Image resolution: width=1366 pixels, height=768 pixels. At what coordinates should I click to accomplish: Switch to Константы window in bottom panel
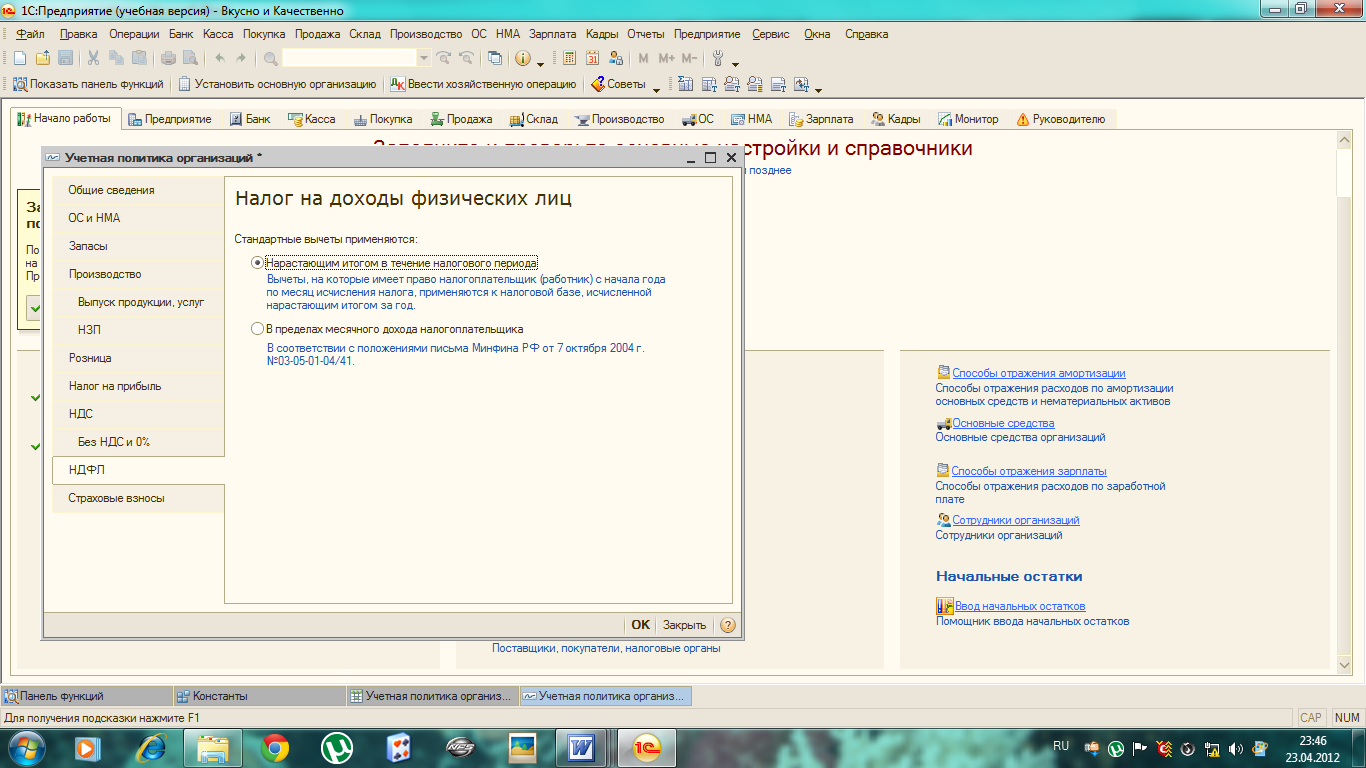258,696
